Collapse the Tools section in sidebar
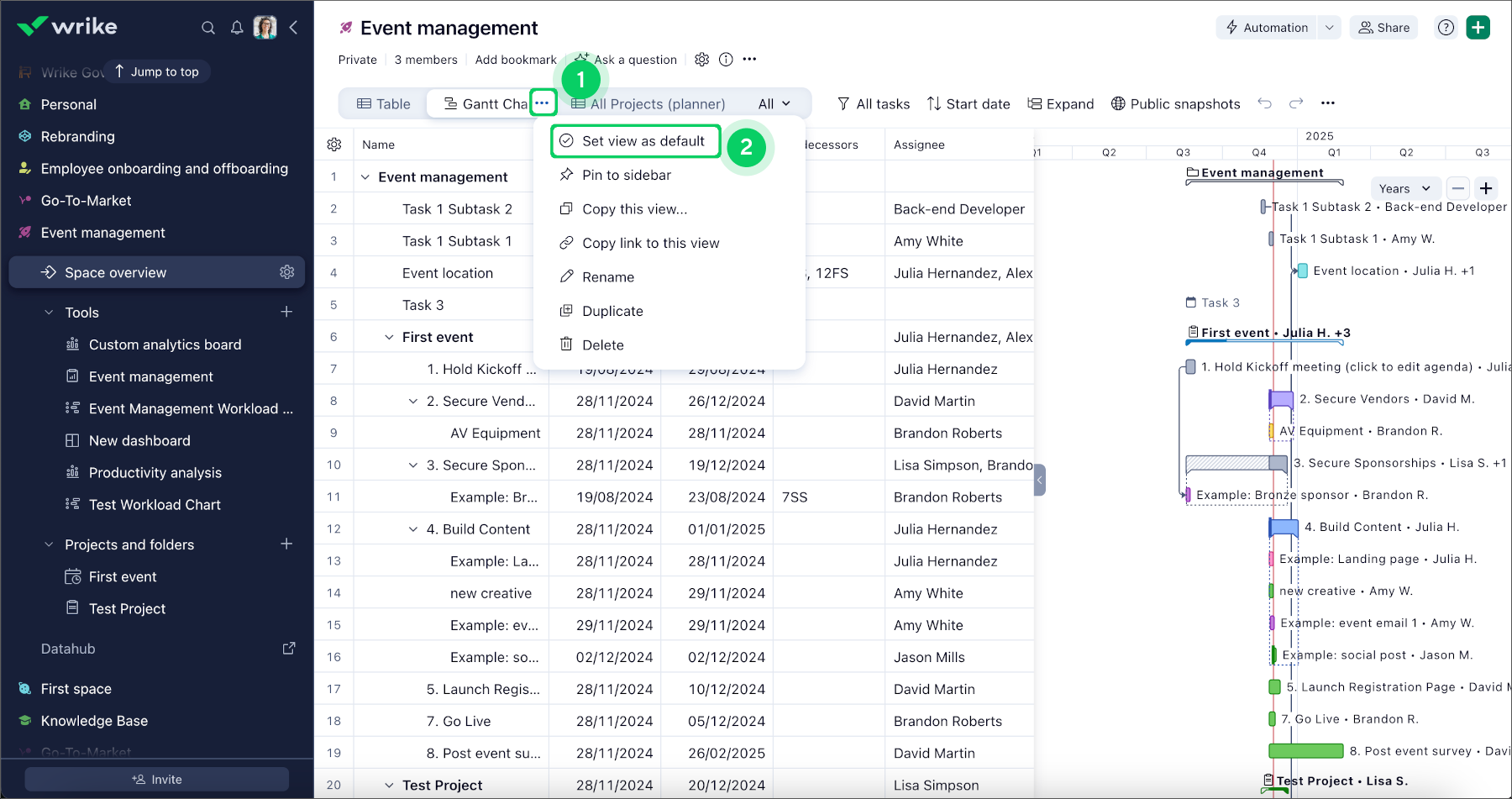The width and height of the screenshot is (1512, 799). [49, 313]
